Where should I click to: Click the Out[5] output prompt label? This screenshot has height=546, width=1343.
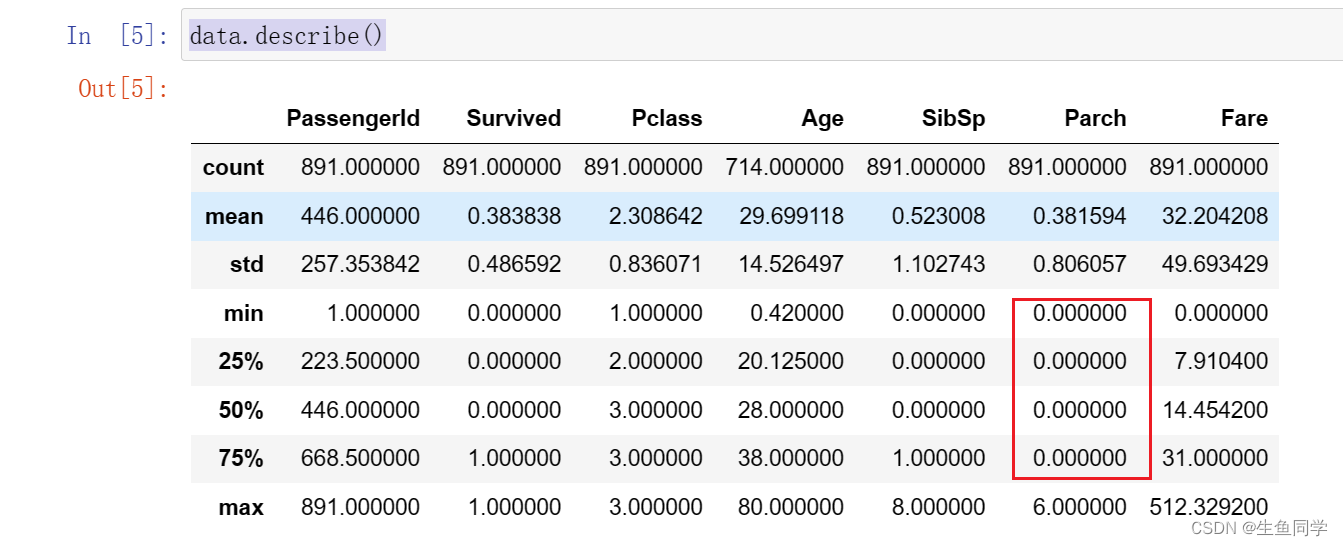click(x=123, y=89)
